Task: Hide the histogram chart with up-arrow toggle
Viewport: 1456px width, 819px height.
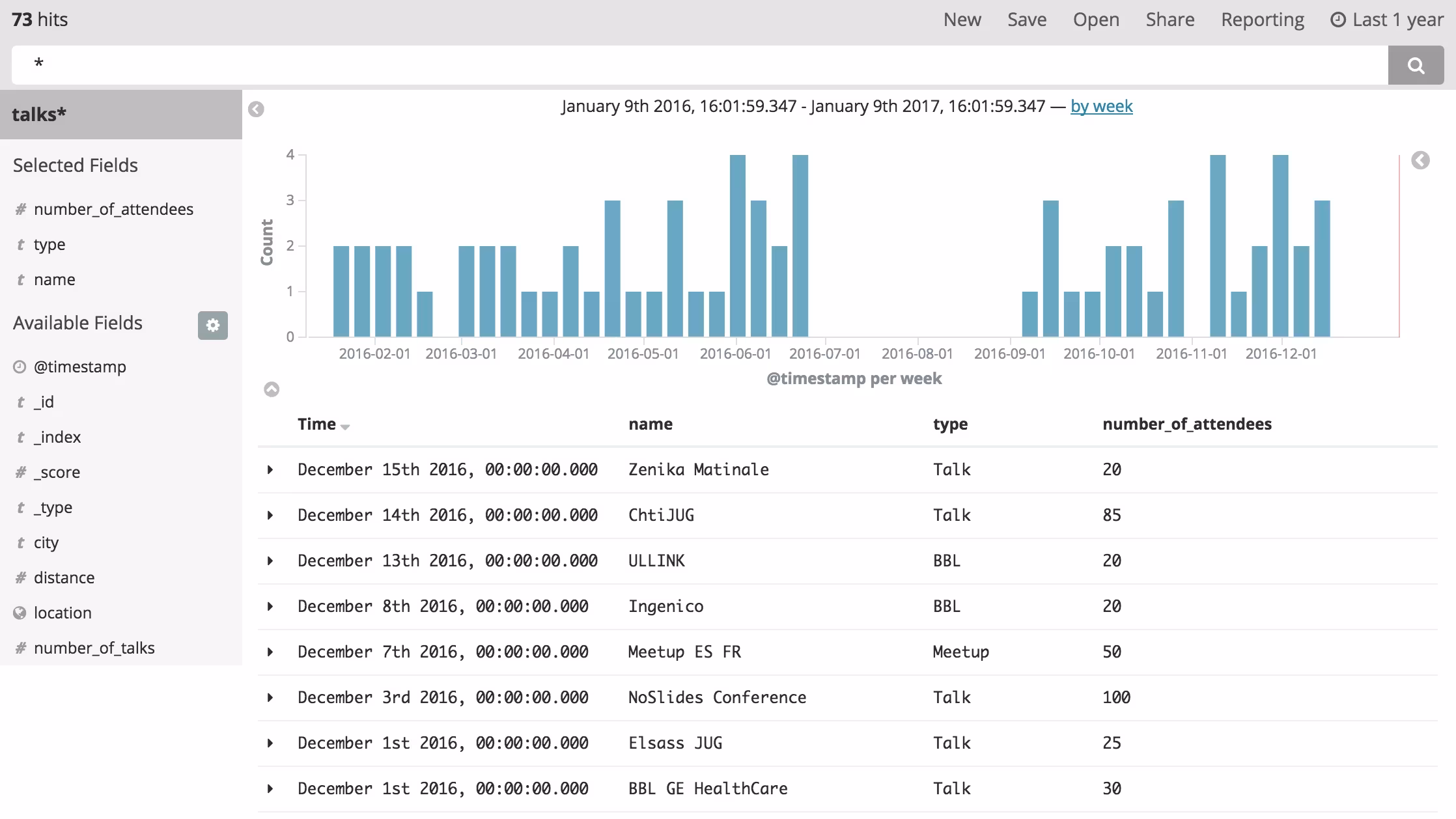Action: [x=272, y=389]
